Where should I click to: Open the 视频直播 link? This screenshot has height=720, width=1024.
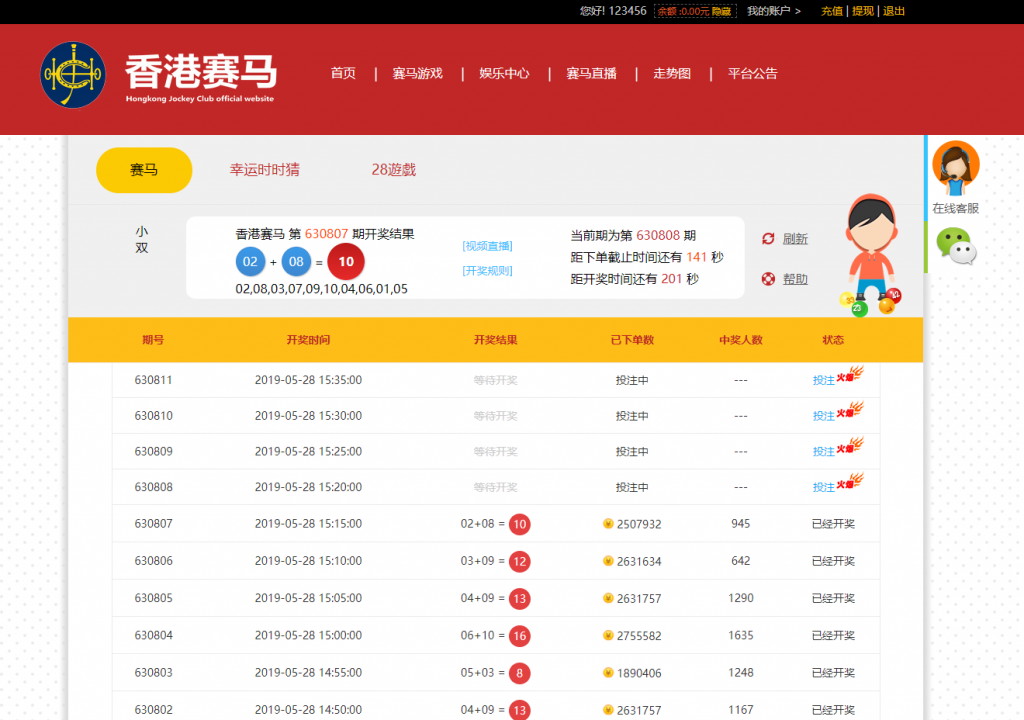click(487, 246)
